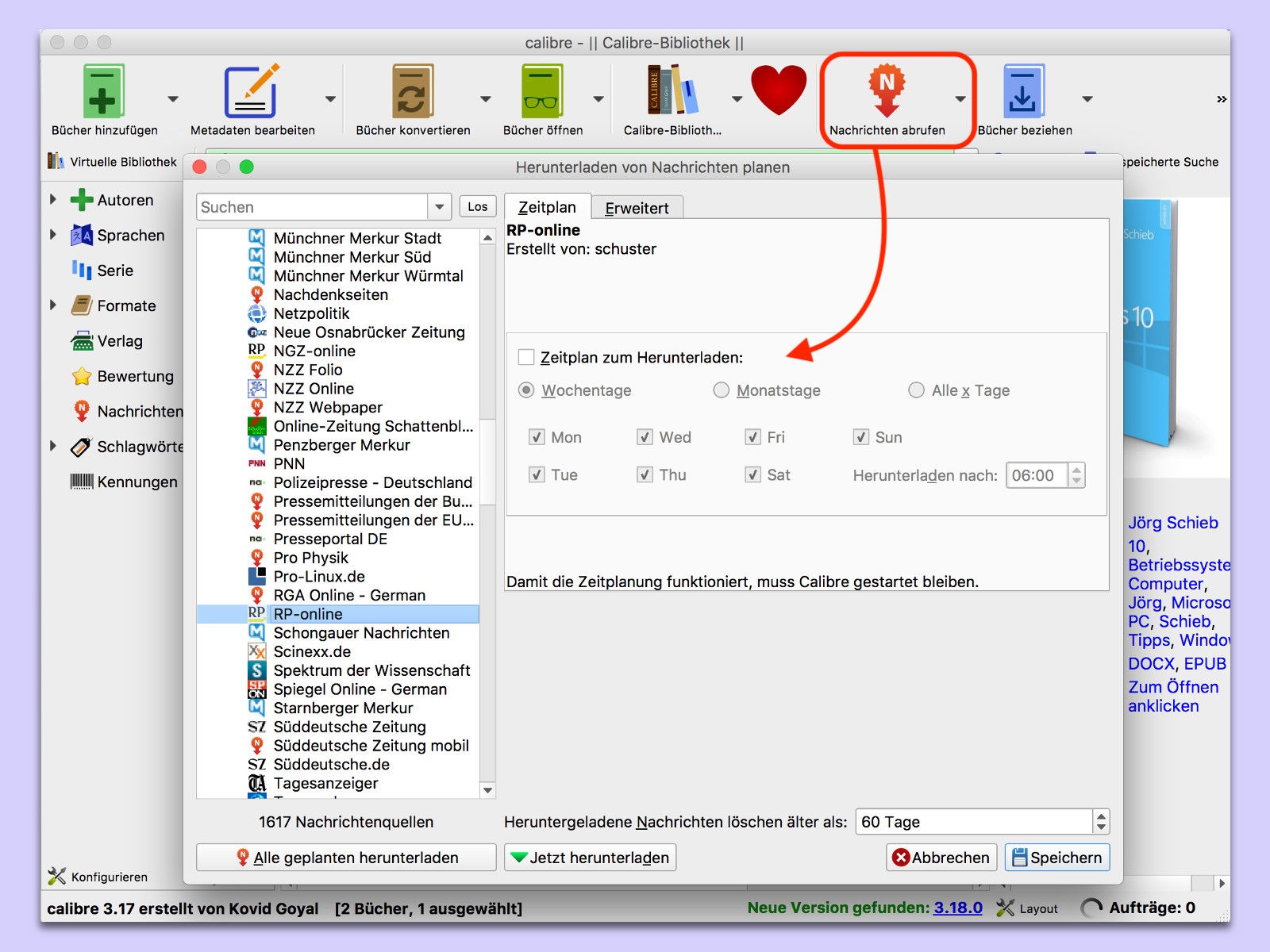
Task: Click the Nachrichten abrufen icon
Action: click(x=887, y=90)
